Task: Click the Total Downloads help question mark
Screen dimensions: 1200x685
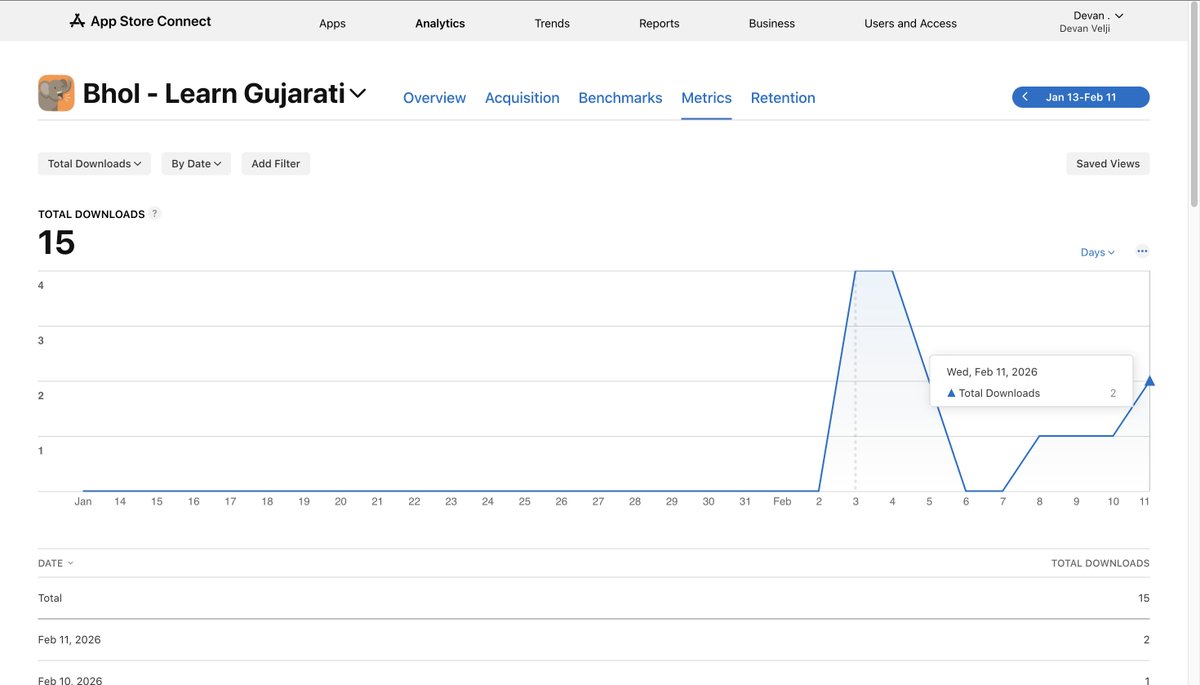Action: 155,214
